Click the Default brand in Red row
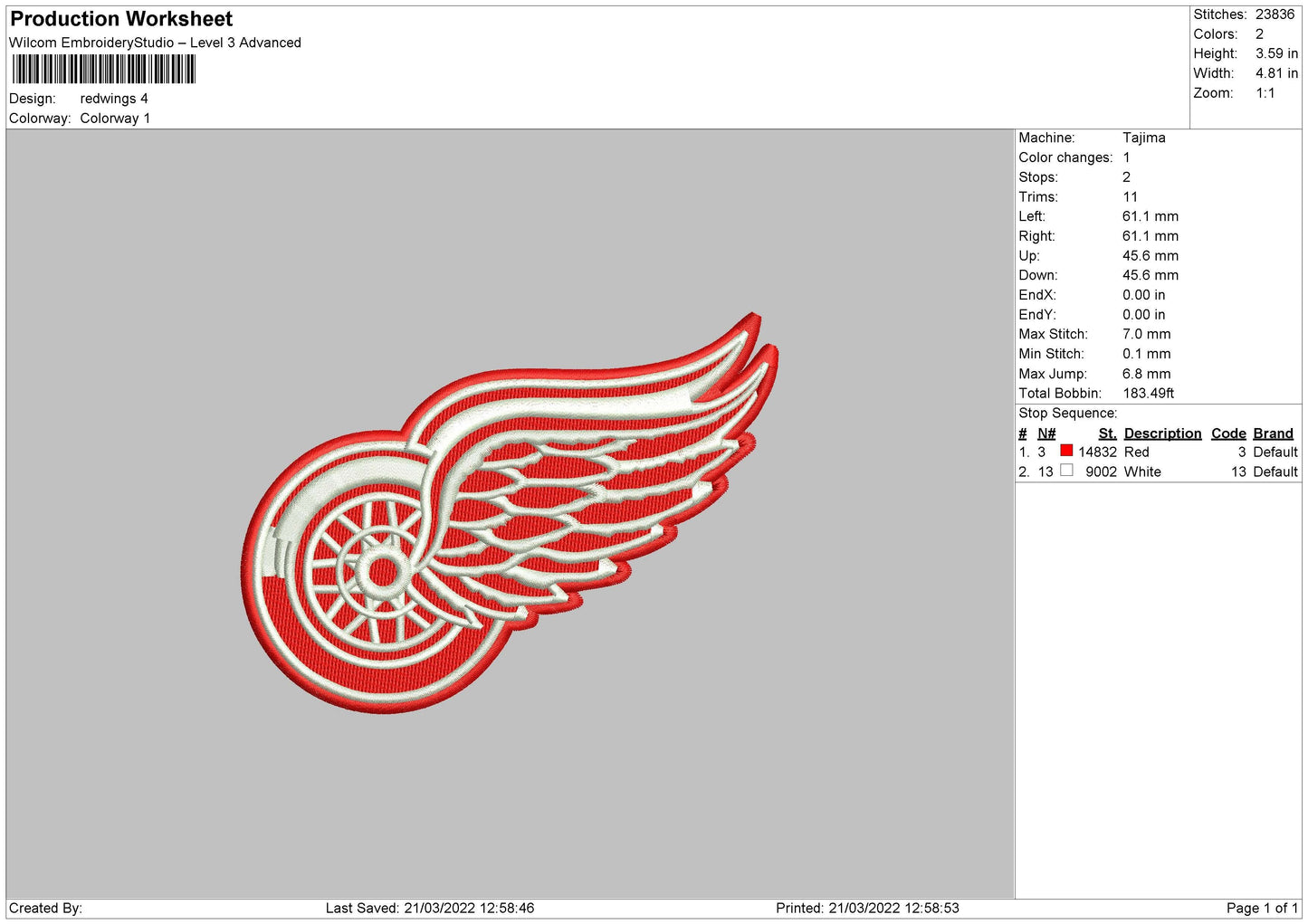This screenshot has width=1308, height=924. pyautogui.click(x=1275, y=452)
